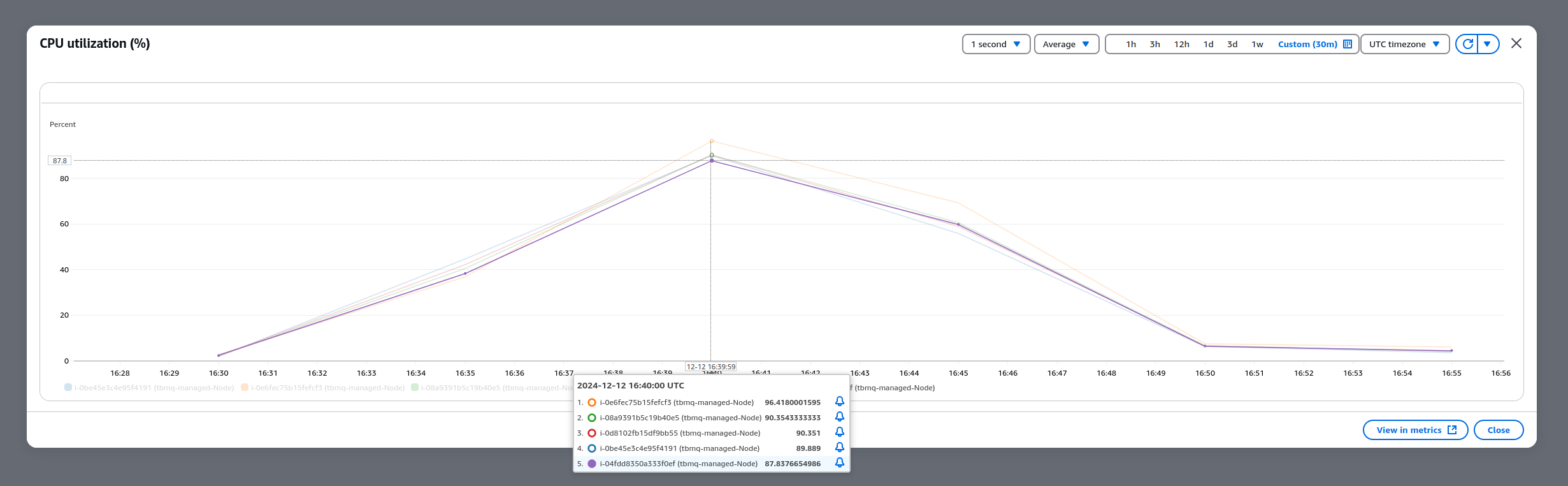Open the custom time range calendar icon
This screenshot has height=486, width=1568.
pyautogui.click(x=1348, y=44)
